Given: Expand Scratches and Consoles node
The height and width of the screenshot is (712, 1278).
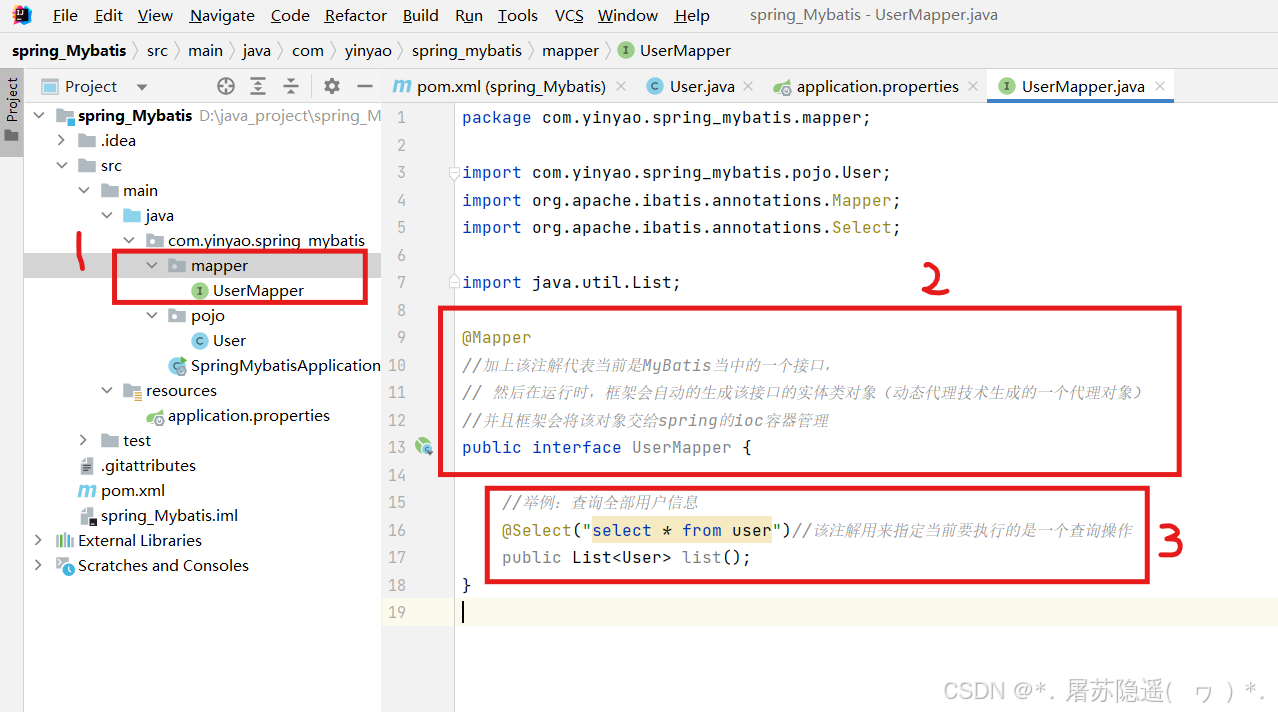Looking at the screenshot, I should (x=38, y=566).
